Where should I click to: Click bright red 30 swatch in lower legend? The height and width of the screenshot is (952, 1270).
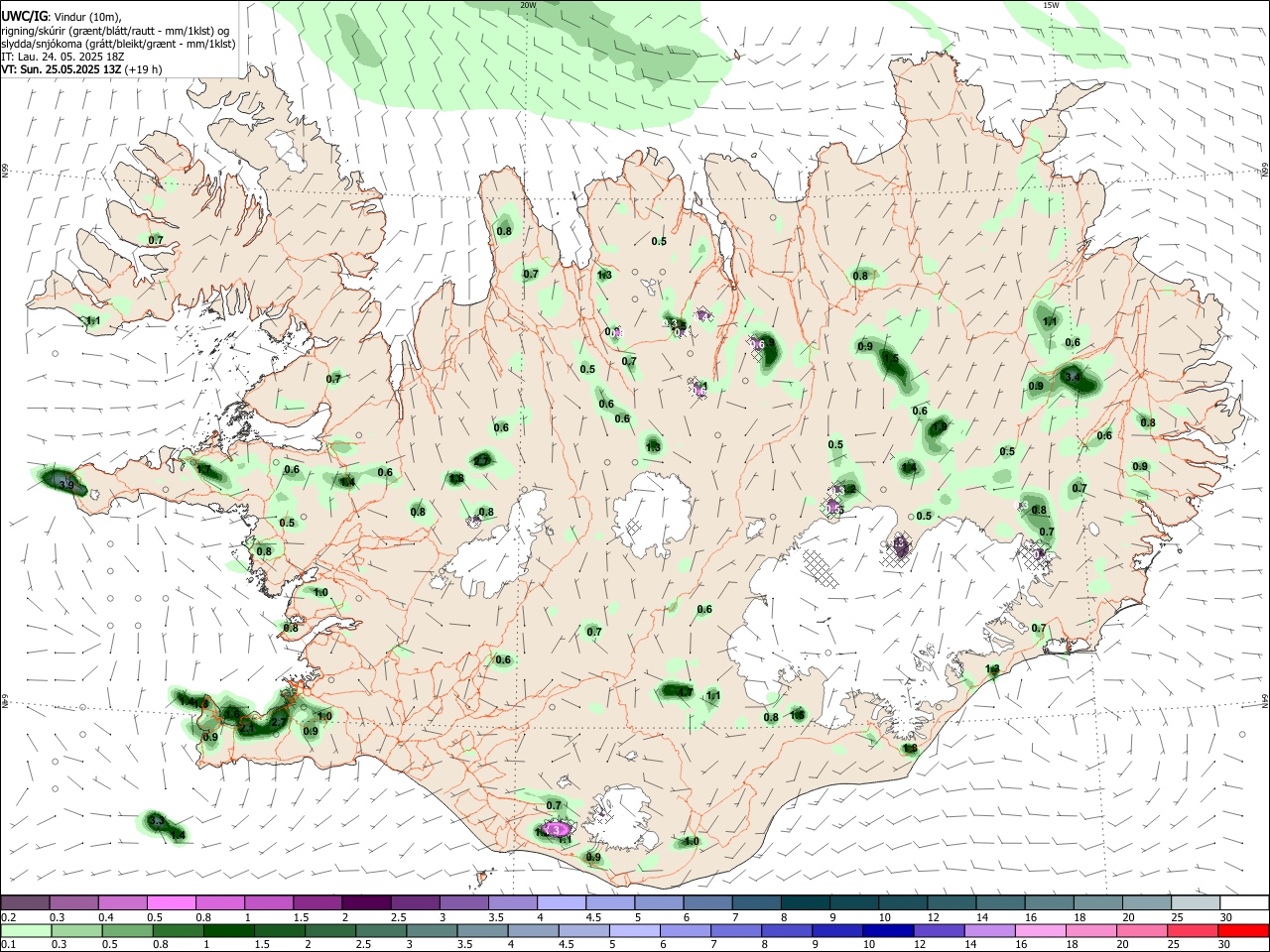point(1242,931)
